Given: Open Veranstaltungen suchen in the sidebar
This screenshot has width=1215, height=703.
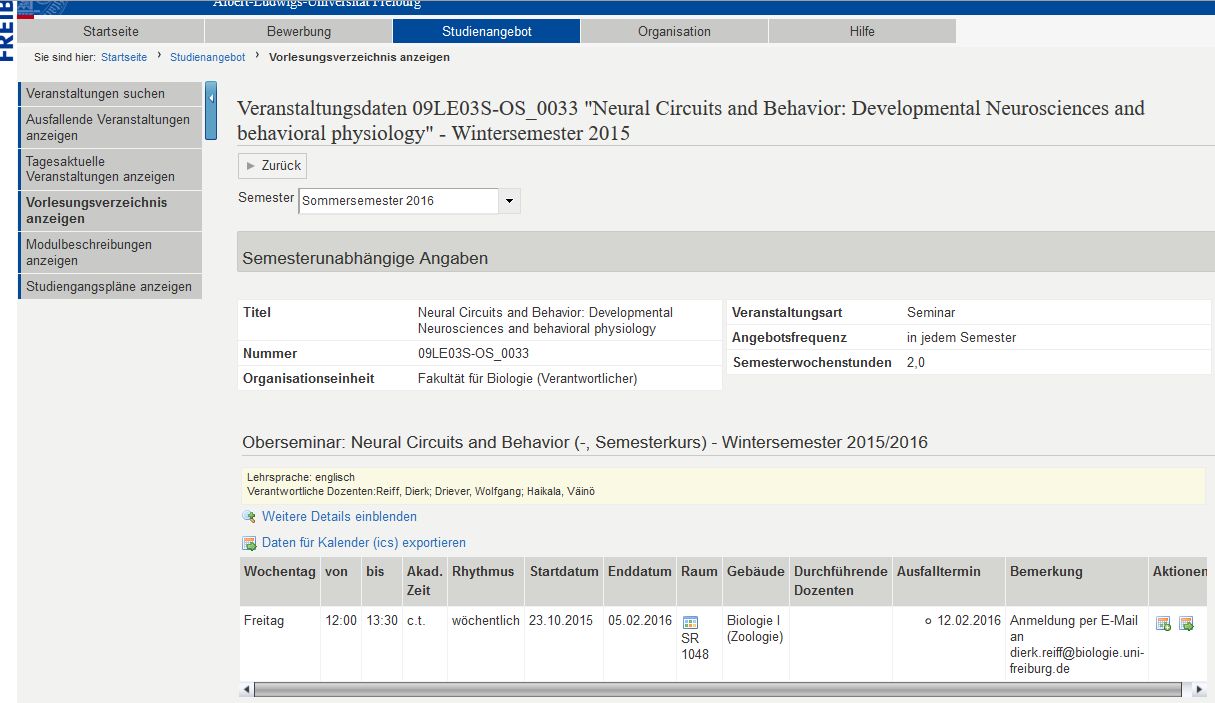Looking at the screenshot, I should pos(96,94).
